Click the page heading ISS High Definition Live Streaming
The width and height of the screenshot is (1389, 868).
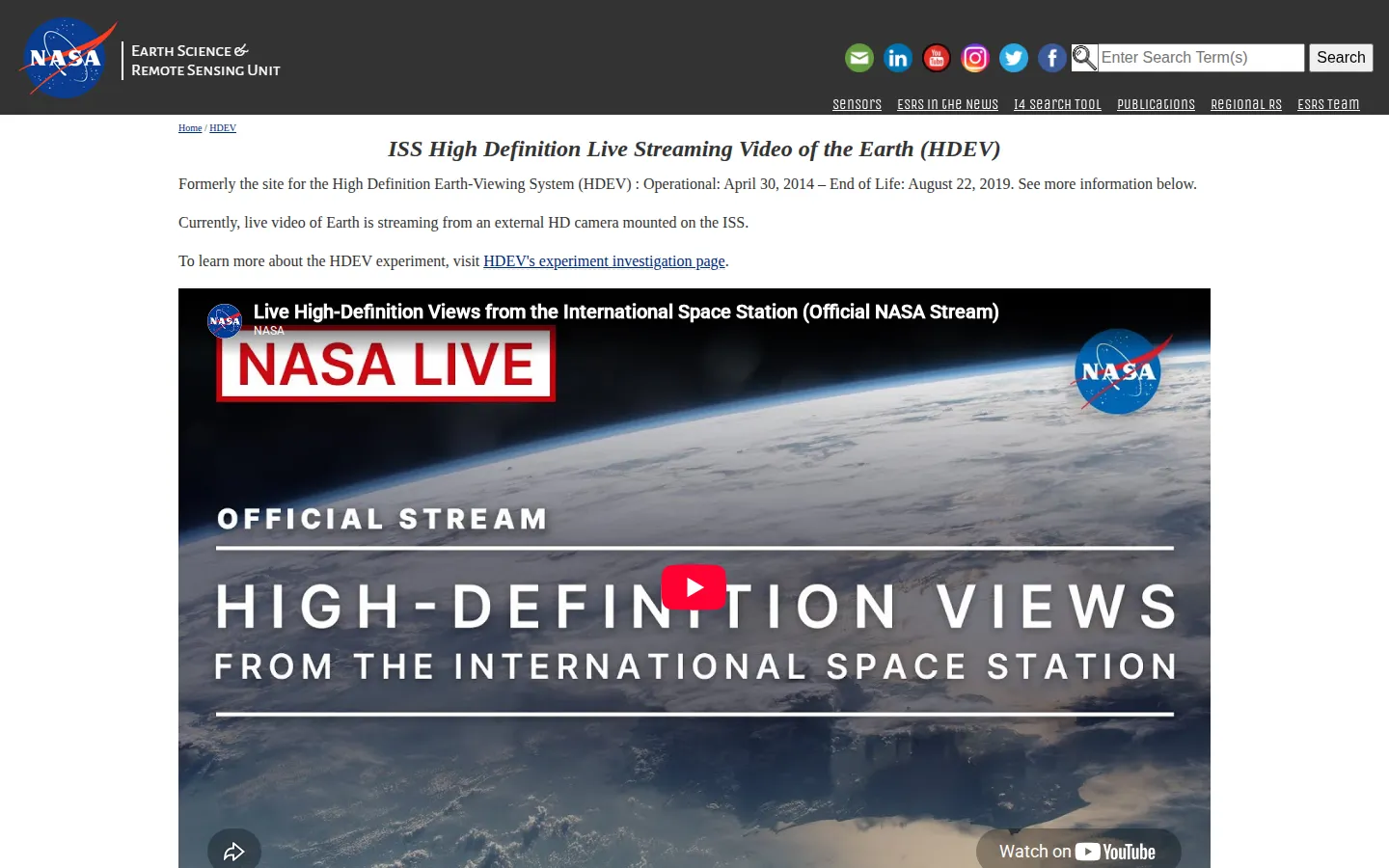point(694,149)
